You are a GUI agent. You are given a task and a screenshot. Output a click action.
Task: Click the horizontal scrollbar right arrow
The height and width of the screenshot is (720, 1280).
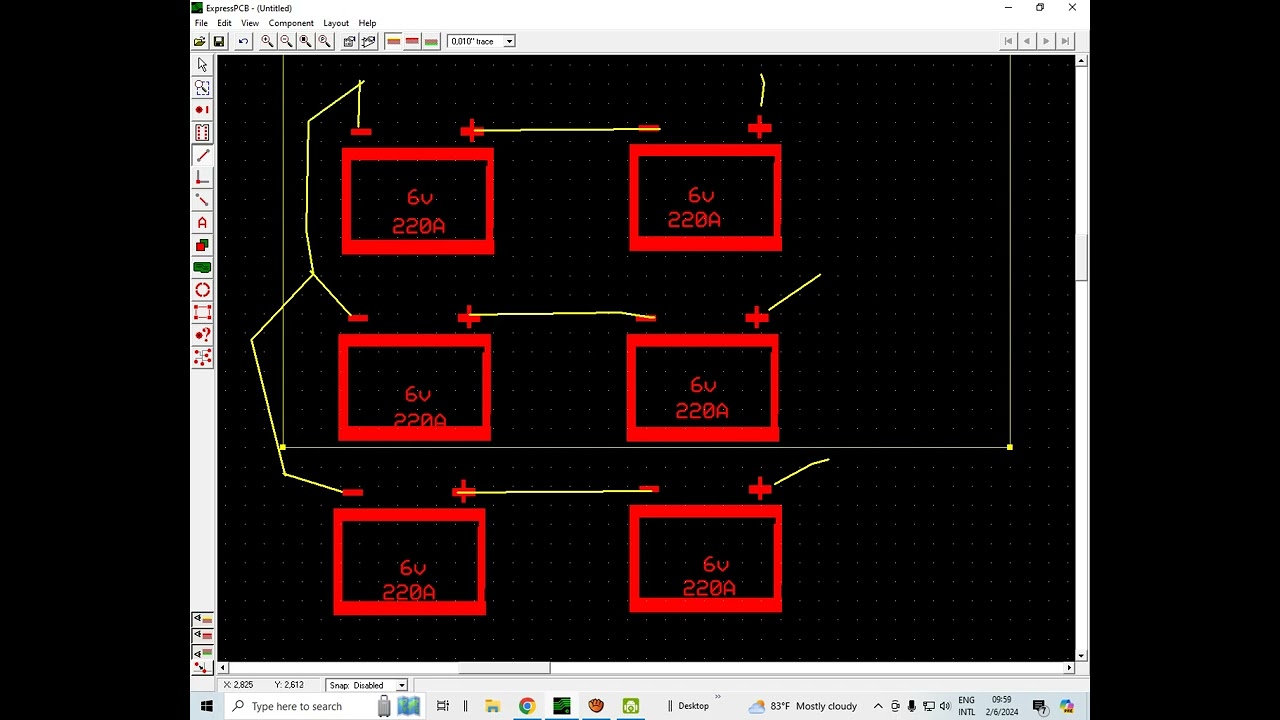(x=1069, y=668)
